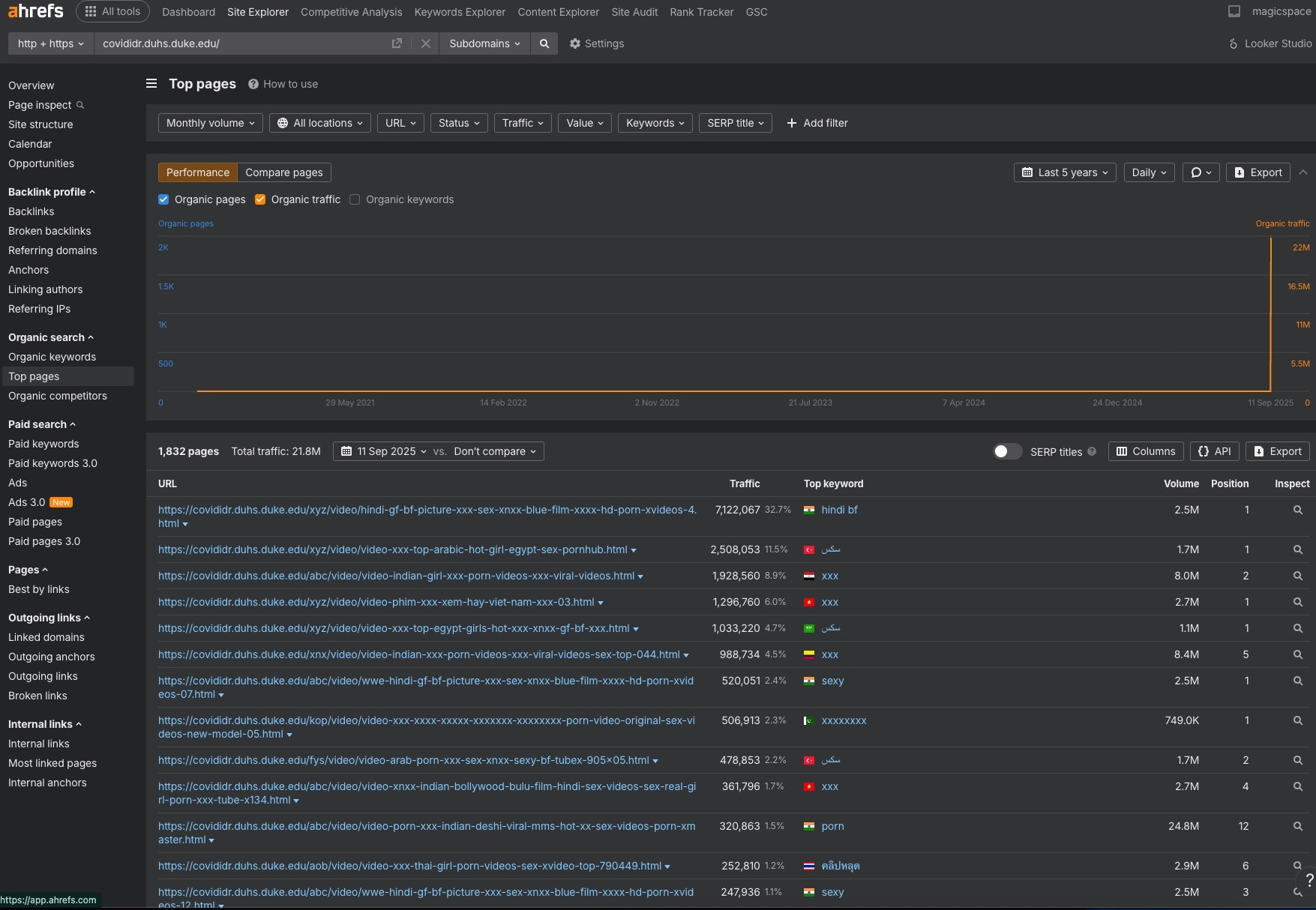
Task: Open the Monthly volume filter dropdown
Action: coord(209,123)
